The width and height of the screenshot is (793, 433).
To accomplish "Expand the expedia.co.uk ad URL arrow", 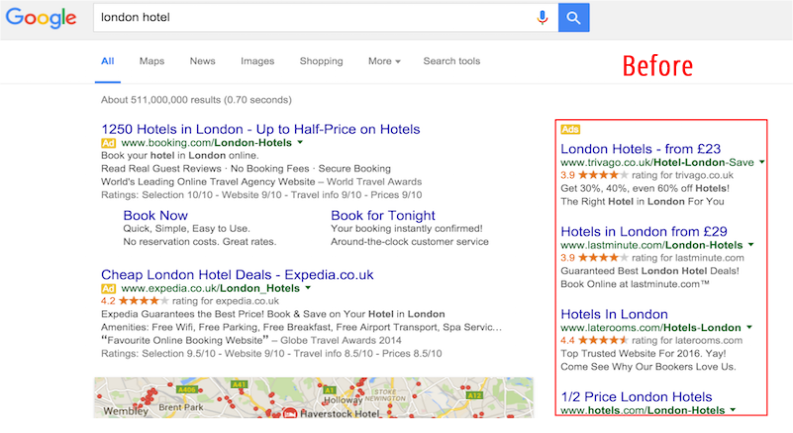I will point(309,289).
